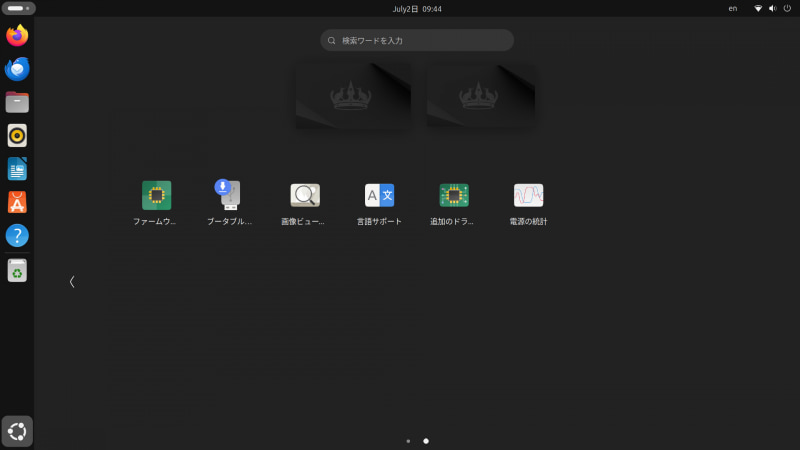Launch the 追加のドラ... additional drivers app

click(x=454, y=203)
